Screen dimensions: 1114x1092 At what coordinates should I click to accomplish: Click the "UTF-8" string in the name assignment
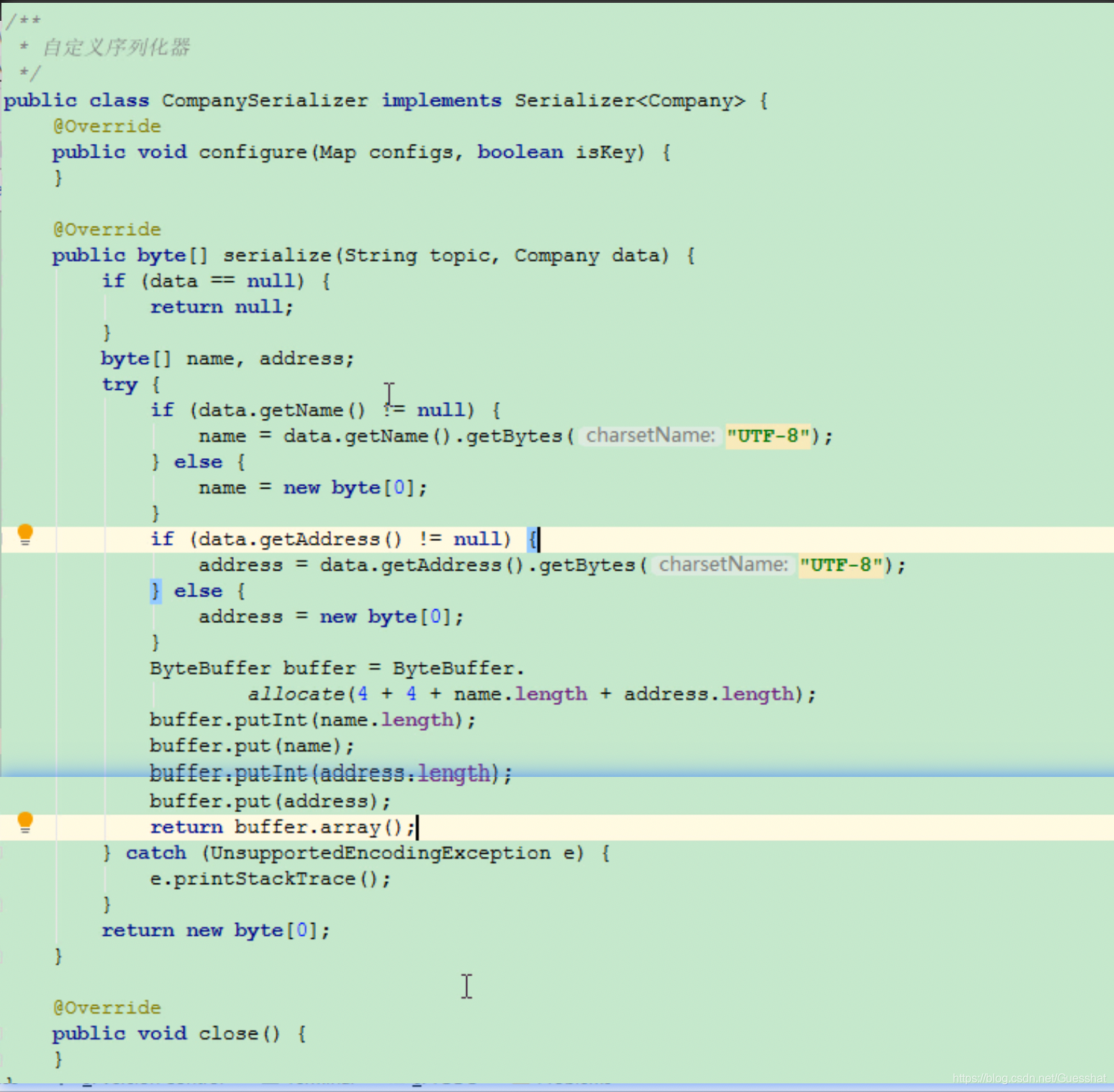click(769, 435)
